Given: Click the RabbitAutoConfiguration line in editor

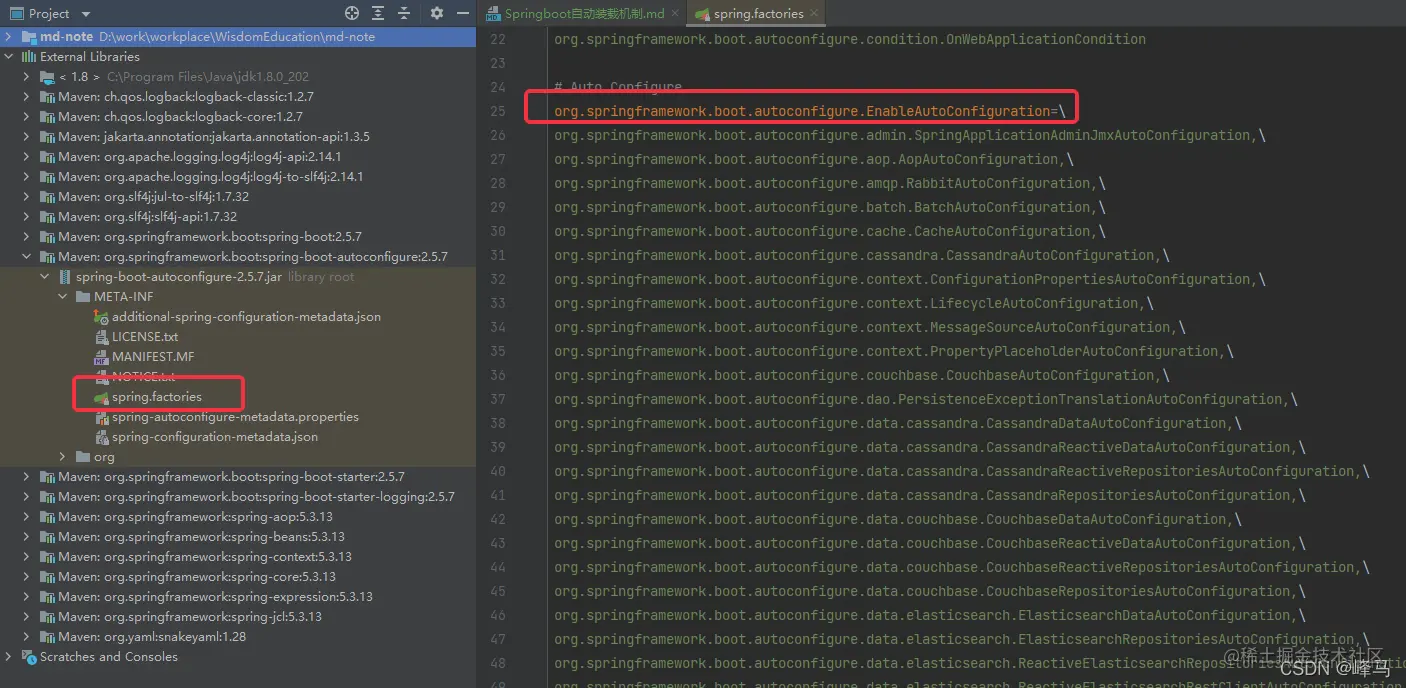Looking at the screenshot, I should point(830,183).
